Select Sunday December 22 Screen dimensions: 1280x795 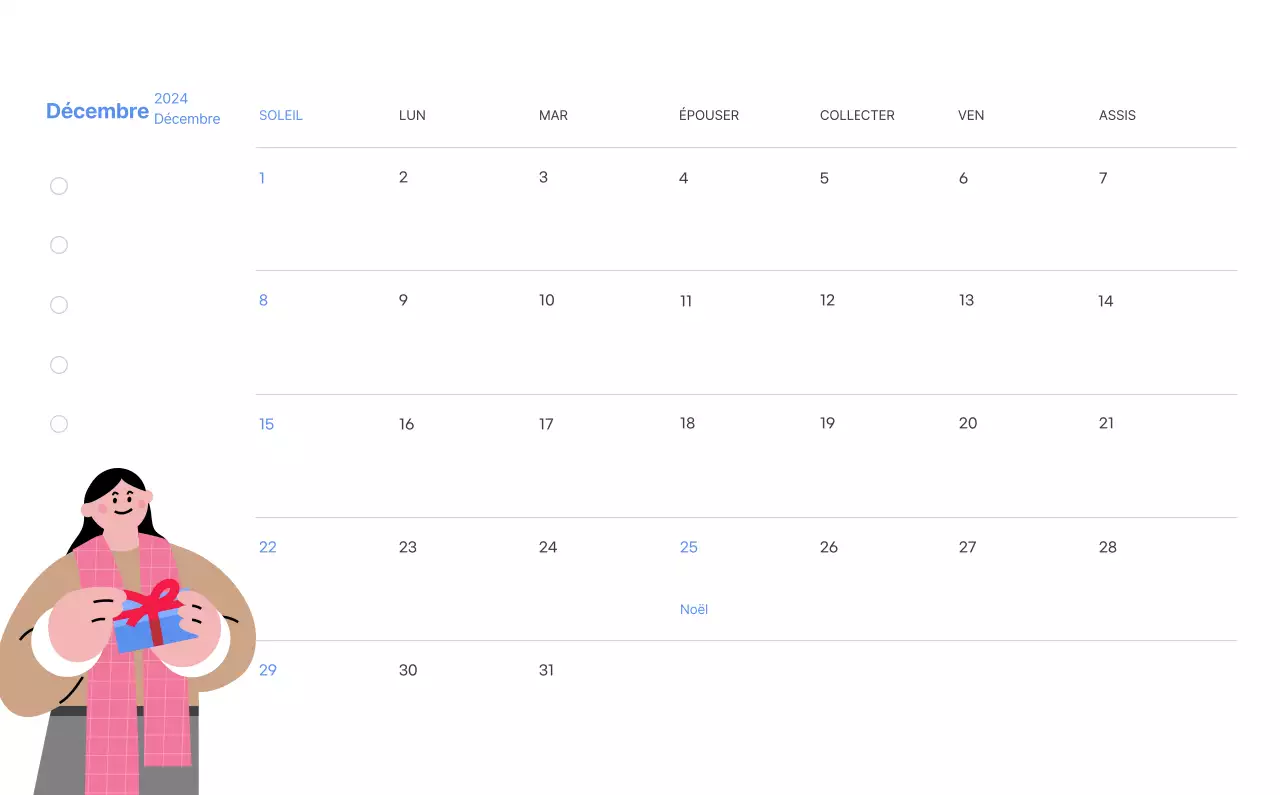268,547
